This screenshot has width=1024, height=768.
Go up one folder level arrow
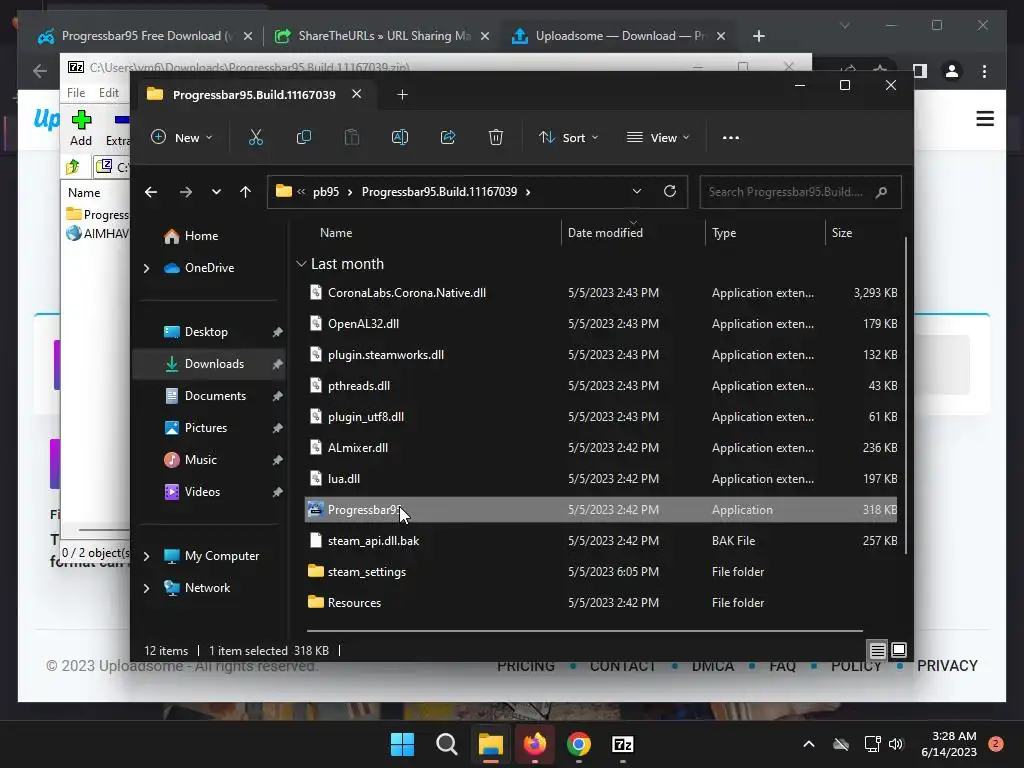pos(246,192)
